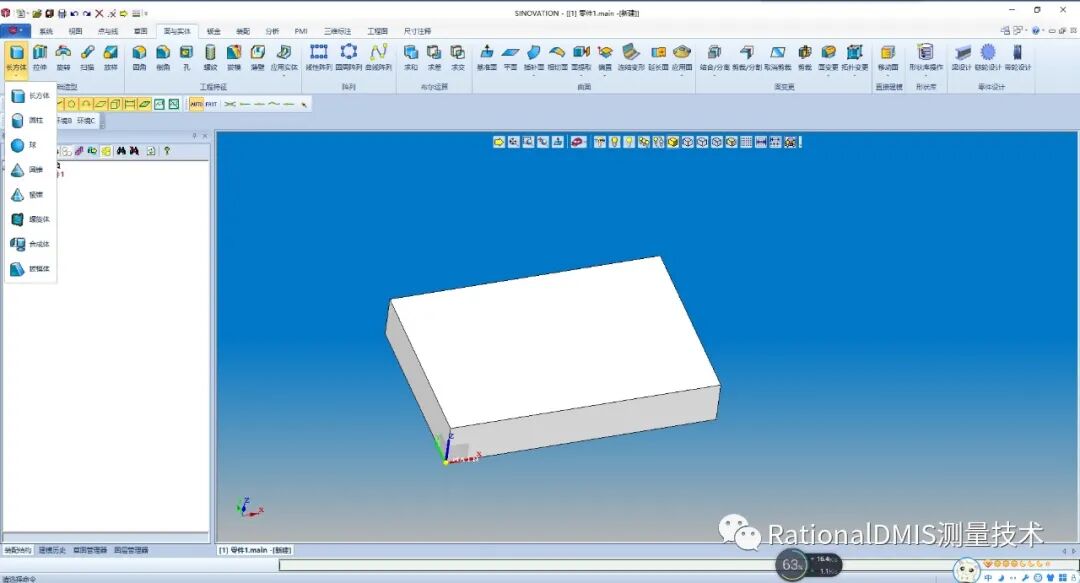Open the 图层管理器 bottom panel tab

(131, 550)
